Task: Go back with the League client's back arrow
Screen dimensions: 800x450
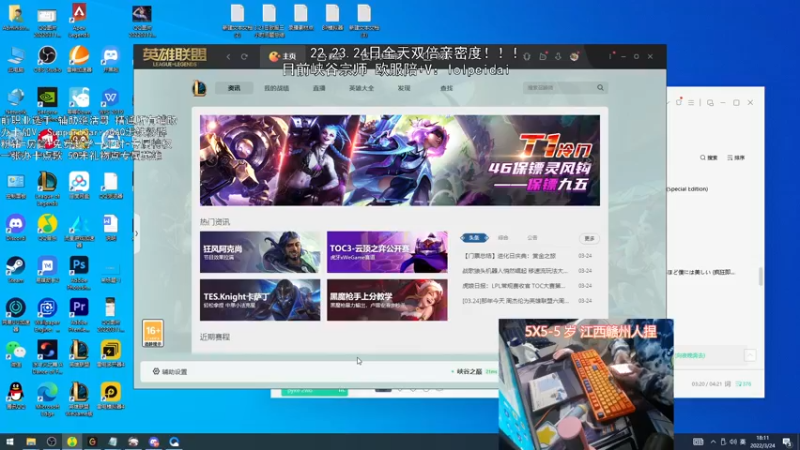Action: (229, 57)
